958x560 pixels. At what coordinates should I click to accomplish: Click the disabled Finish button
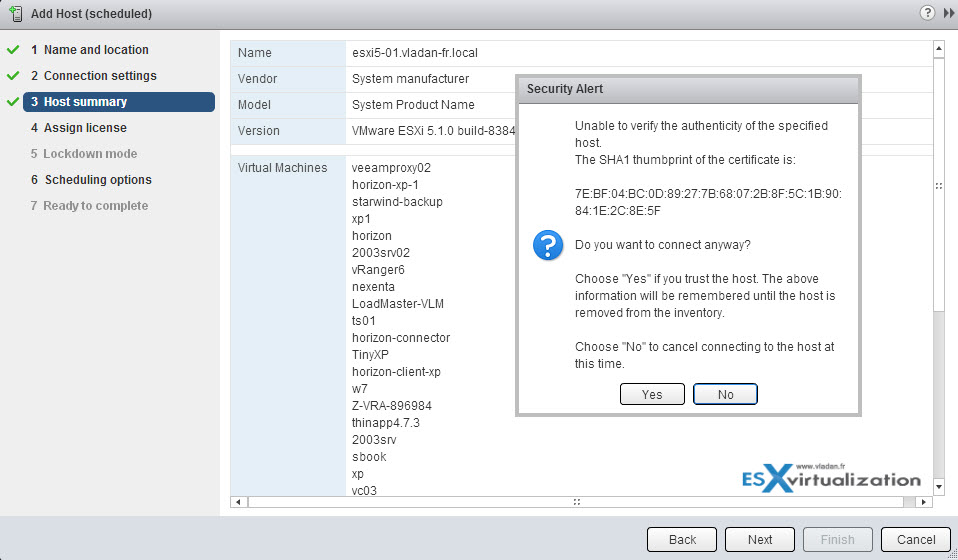click(838, 539)
